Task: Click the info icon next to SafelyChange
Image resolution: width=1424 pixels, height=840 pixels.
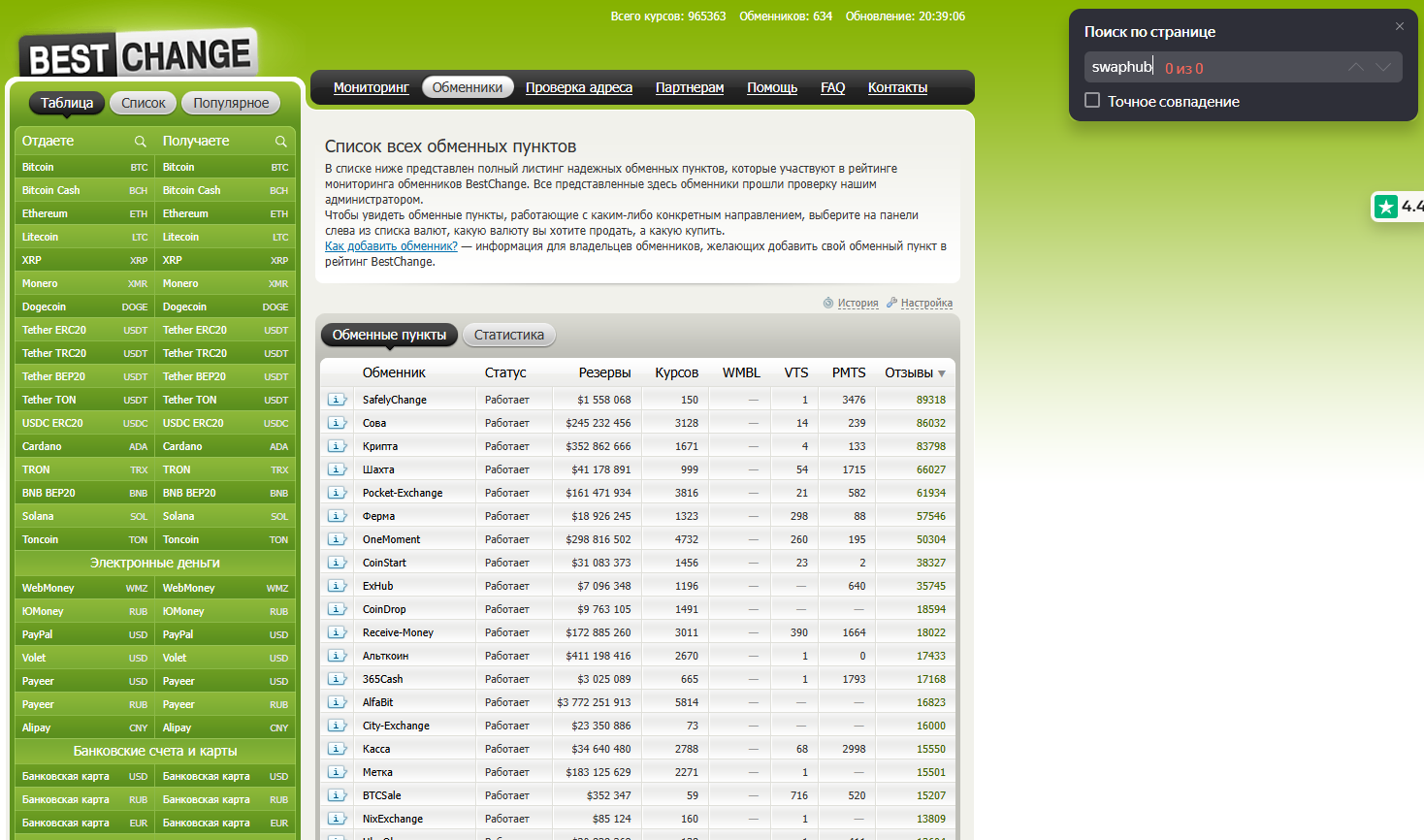Action: (x=337, y=400)
